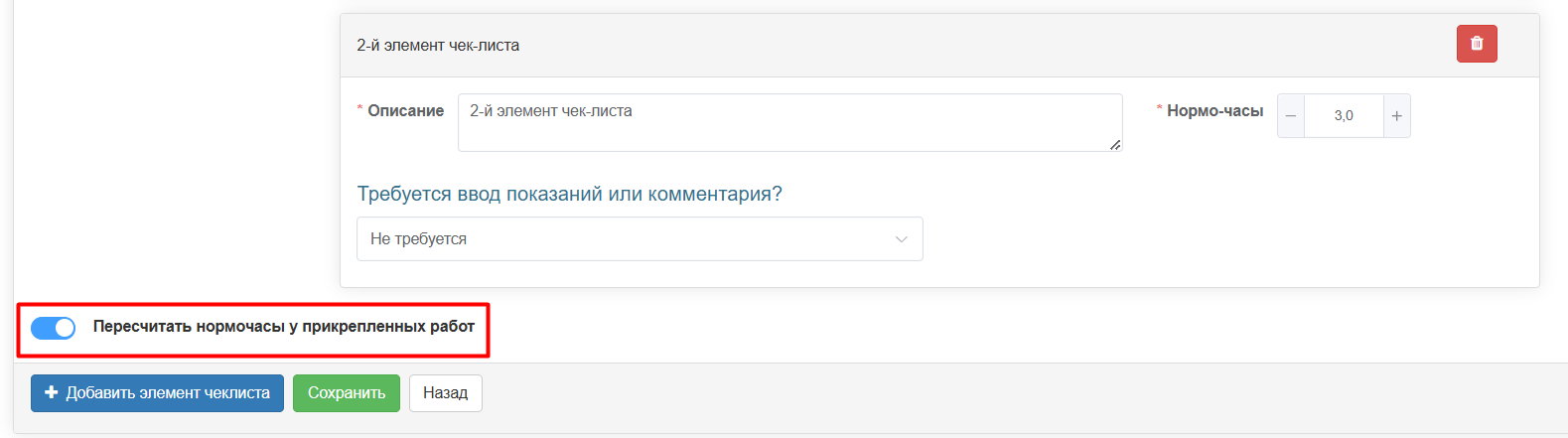This screenshot has width=1568, height=438.
Task: Open the Не требуется dropdown
Action: (640, 239)
